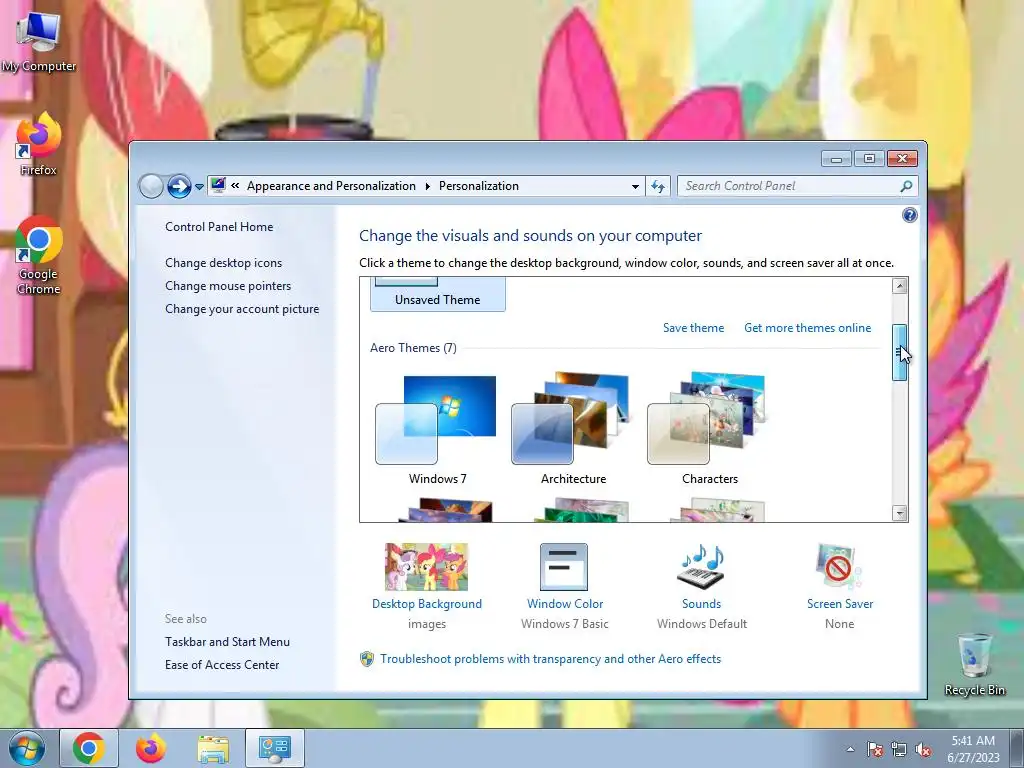
Task: Show hidden tray icons arrow
Action: click(850, 749)
